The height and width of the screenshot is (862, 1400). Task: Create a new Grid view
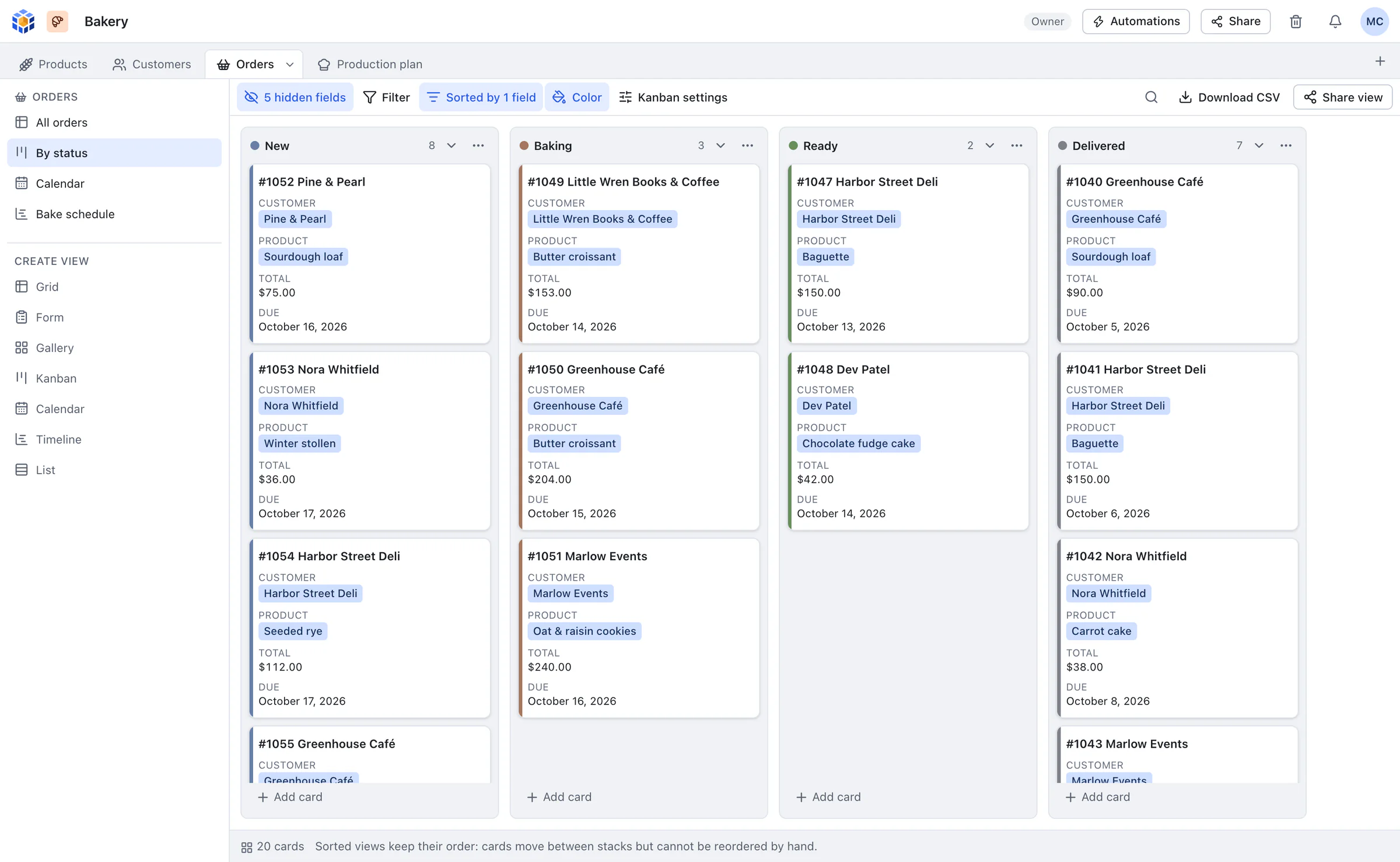(114, 287)
